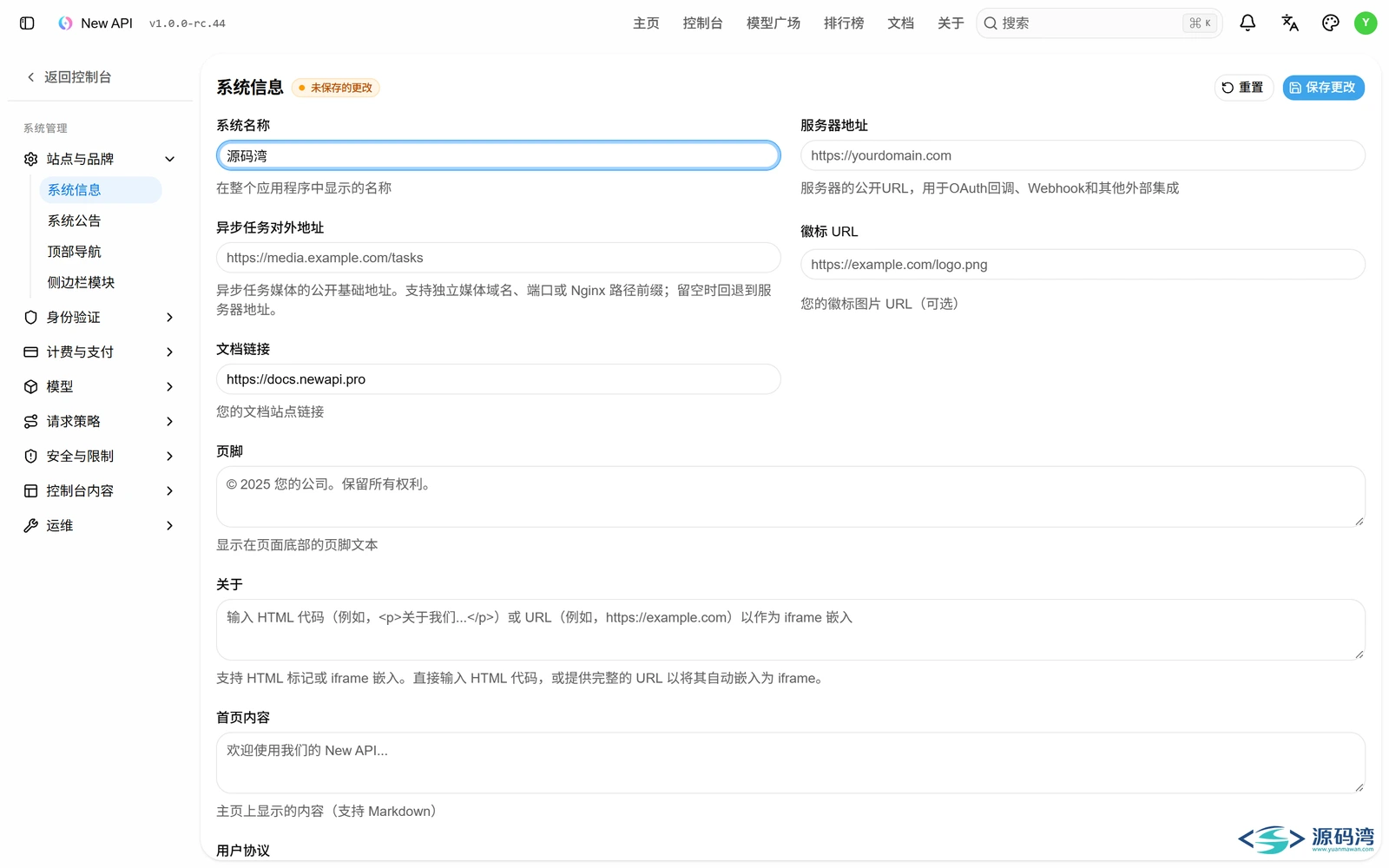This screenshot has width=1389, height=868.
Task: Open the language translation switcher
Action: point(1290,23)
